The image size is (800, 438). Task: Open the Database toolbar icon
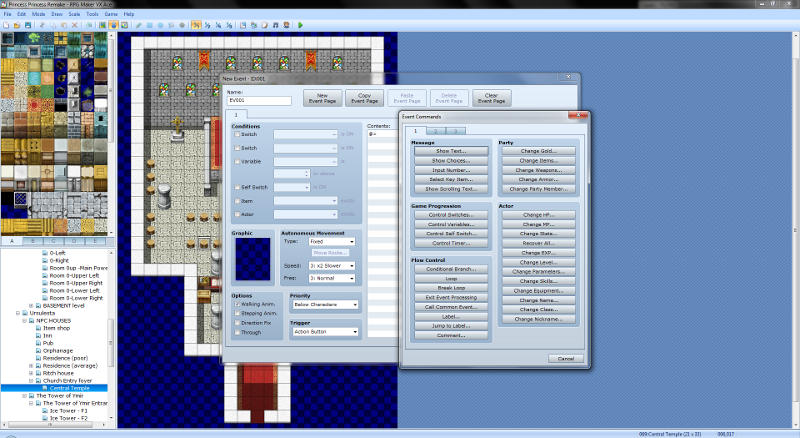tap(243, 24)
